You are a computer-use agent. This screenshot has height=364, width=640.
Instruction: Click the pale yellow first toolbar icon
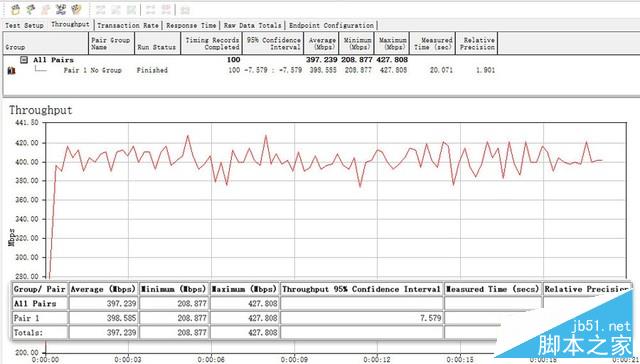(x=15, y=9)
